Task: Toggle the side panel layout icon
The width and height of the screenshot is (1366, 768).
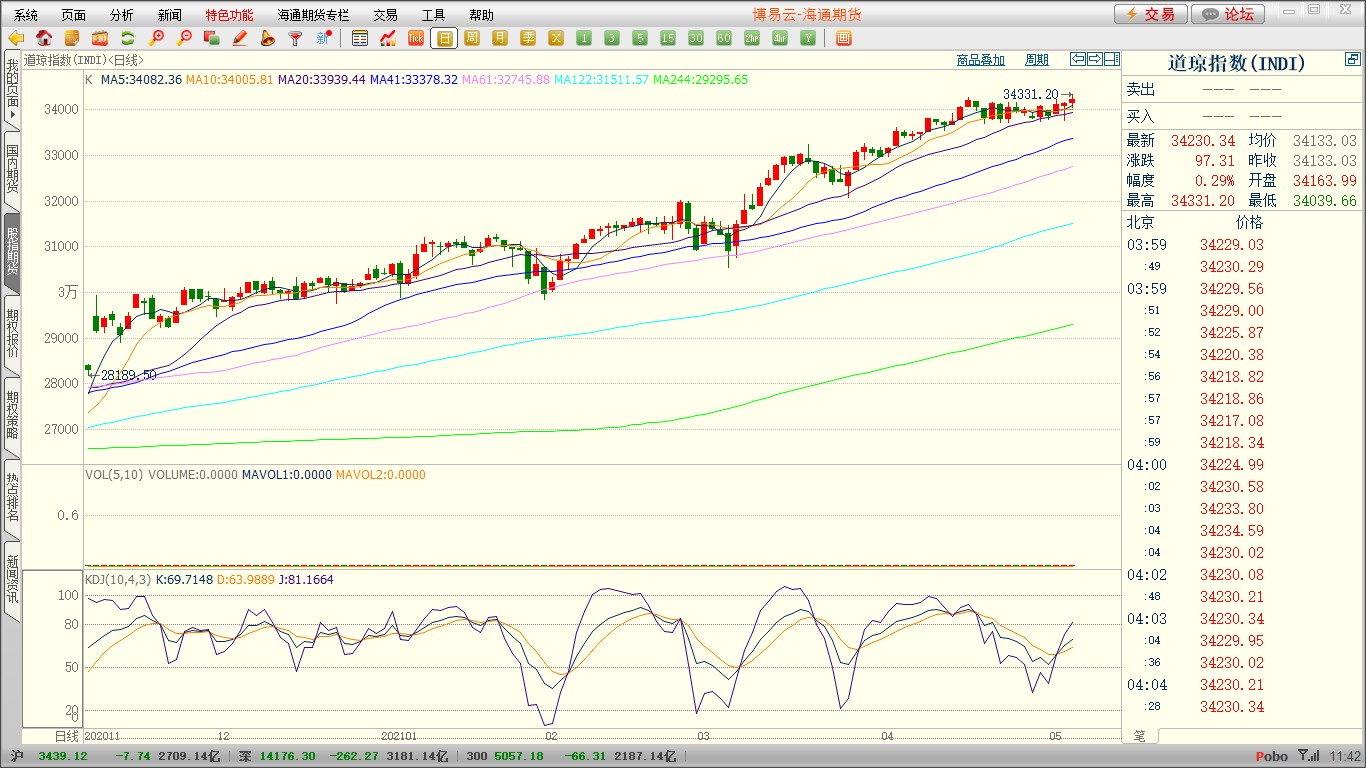Action: point(1111,59)
